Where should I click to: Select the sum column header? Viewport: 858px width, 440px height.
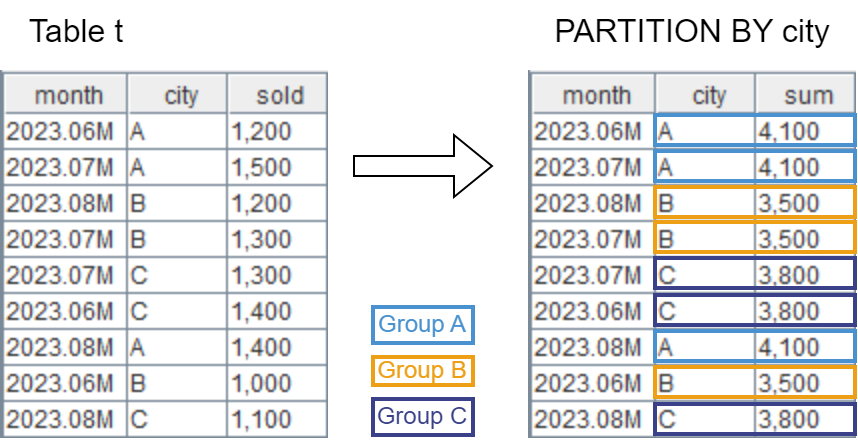click(x=808, y=95)
